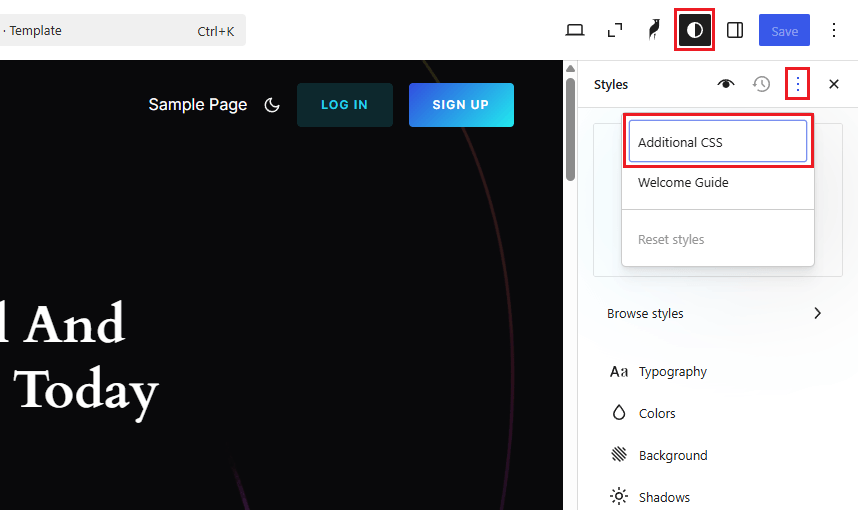
Task: Click the feather plugin icon in toolbar
Action: (x=654, y=30)
